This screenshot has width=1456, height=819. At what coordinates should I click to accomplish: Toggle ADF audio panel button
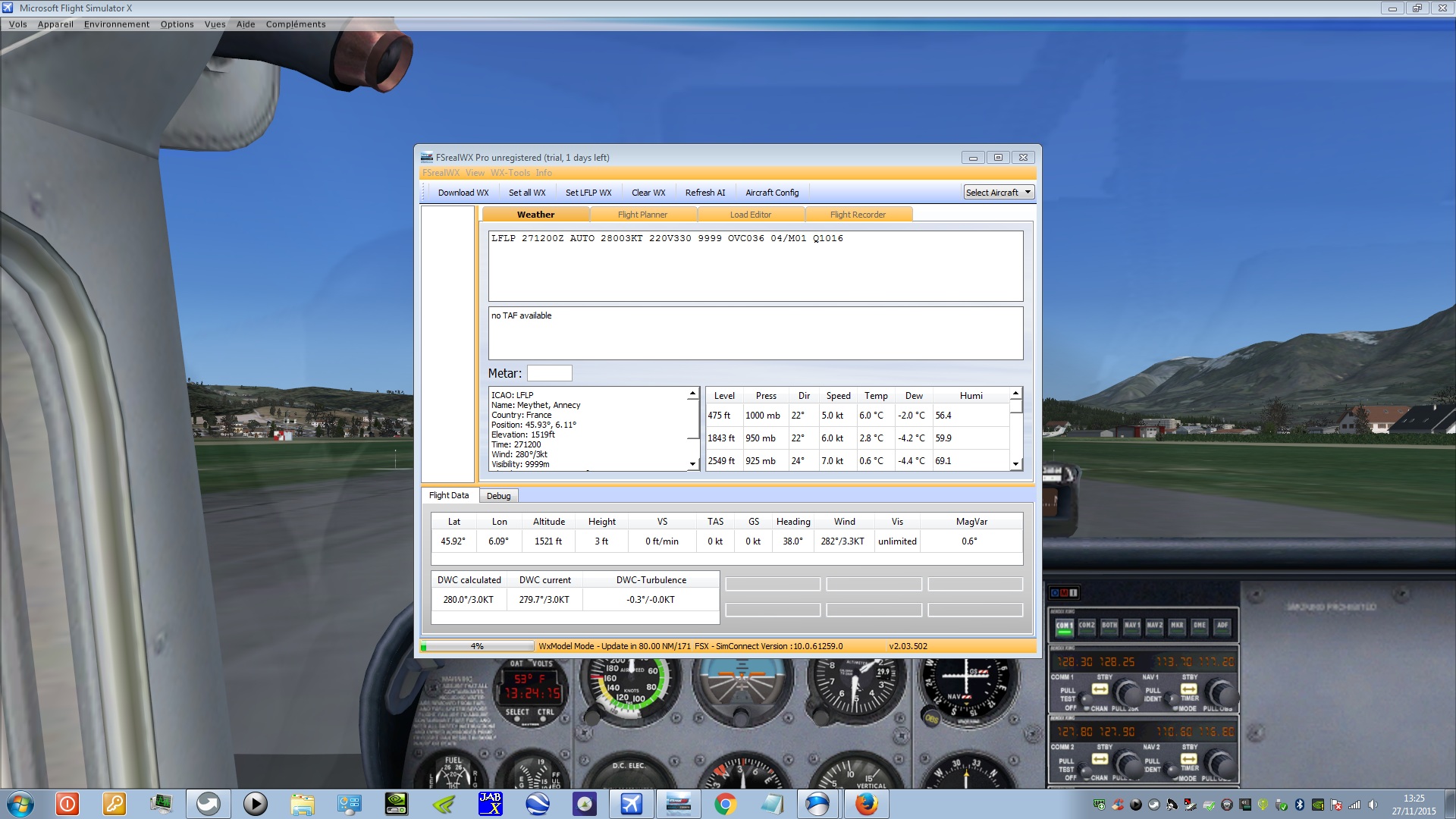1222,626
